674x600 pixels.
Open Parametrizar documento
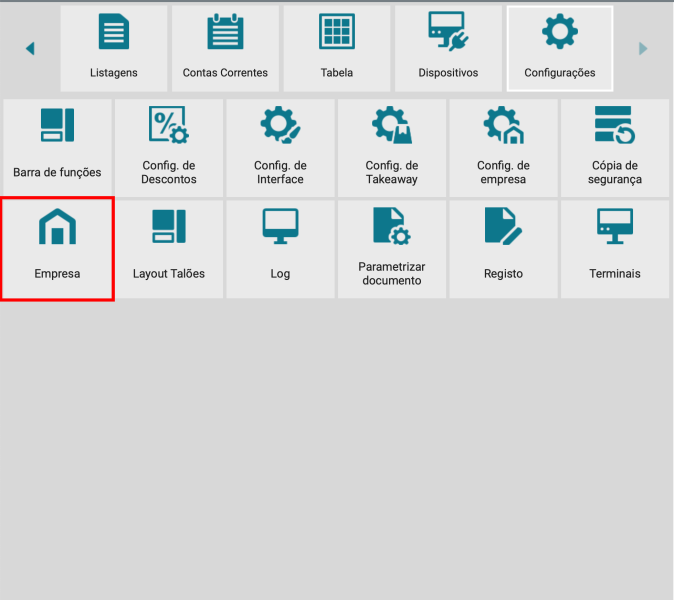(391, 249)
